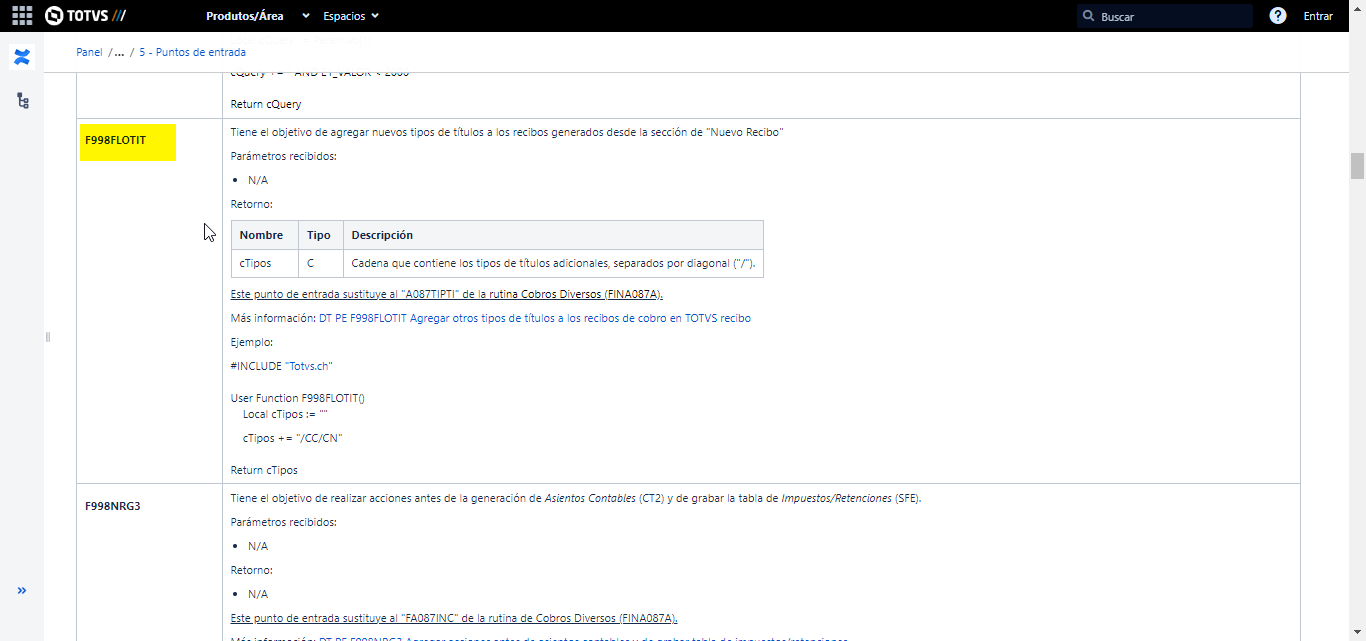The image size is (1366, 641).
Task: Open the Espacios dropdown menu
Action: click(x=351, y=16)
